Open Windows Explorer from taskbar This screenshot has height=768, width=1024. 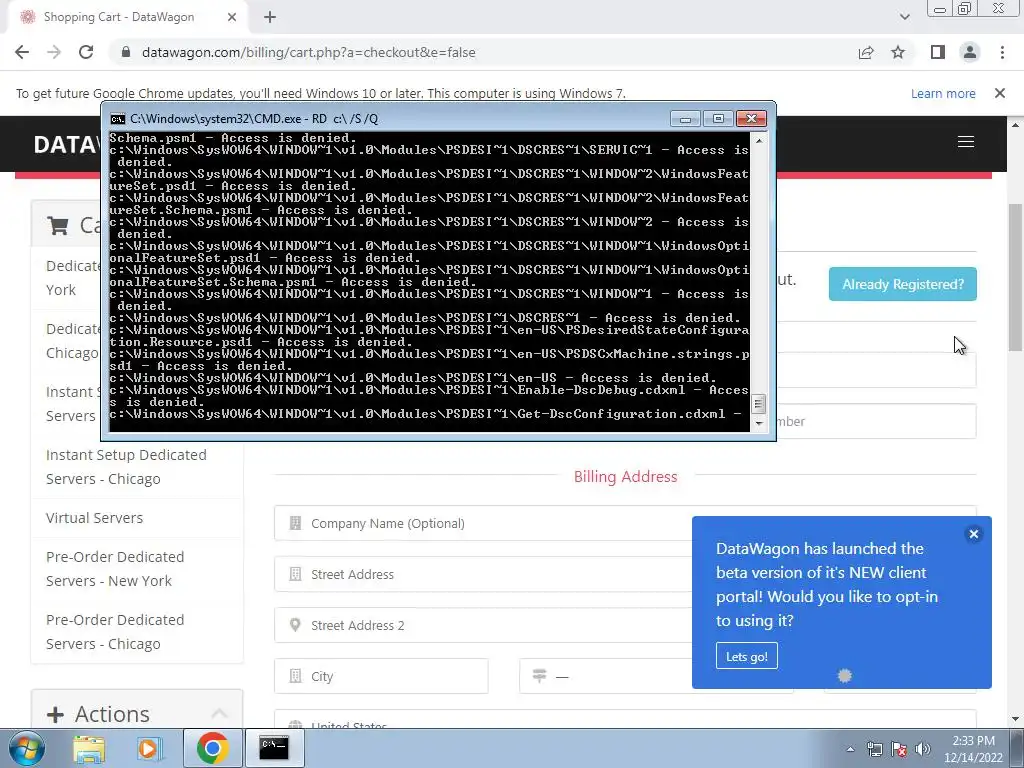(89, 748)
